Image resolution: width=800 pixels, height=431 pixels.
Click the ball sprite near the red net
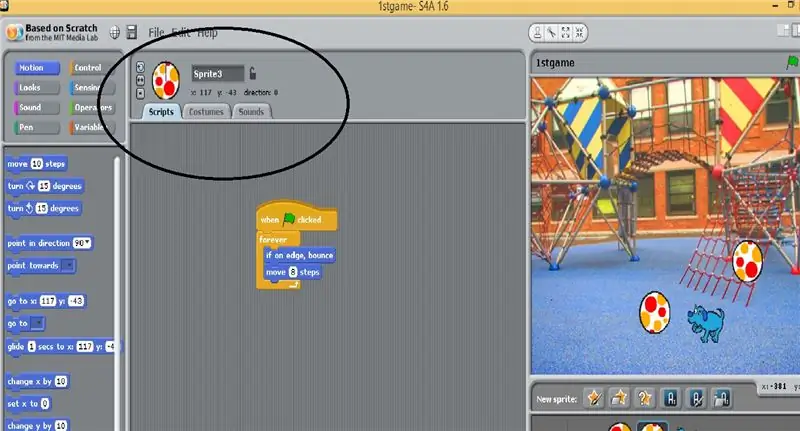[747, 261]
